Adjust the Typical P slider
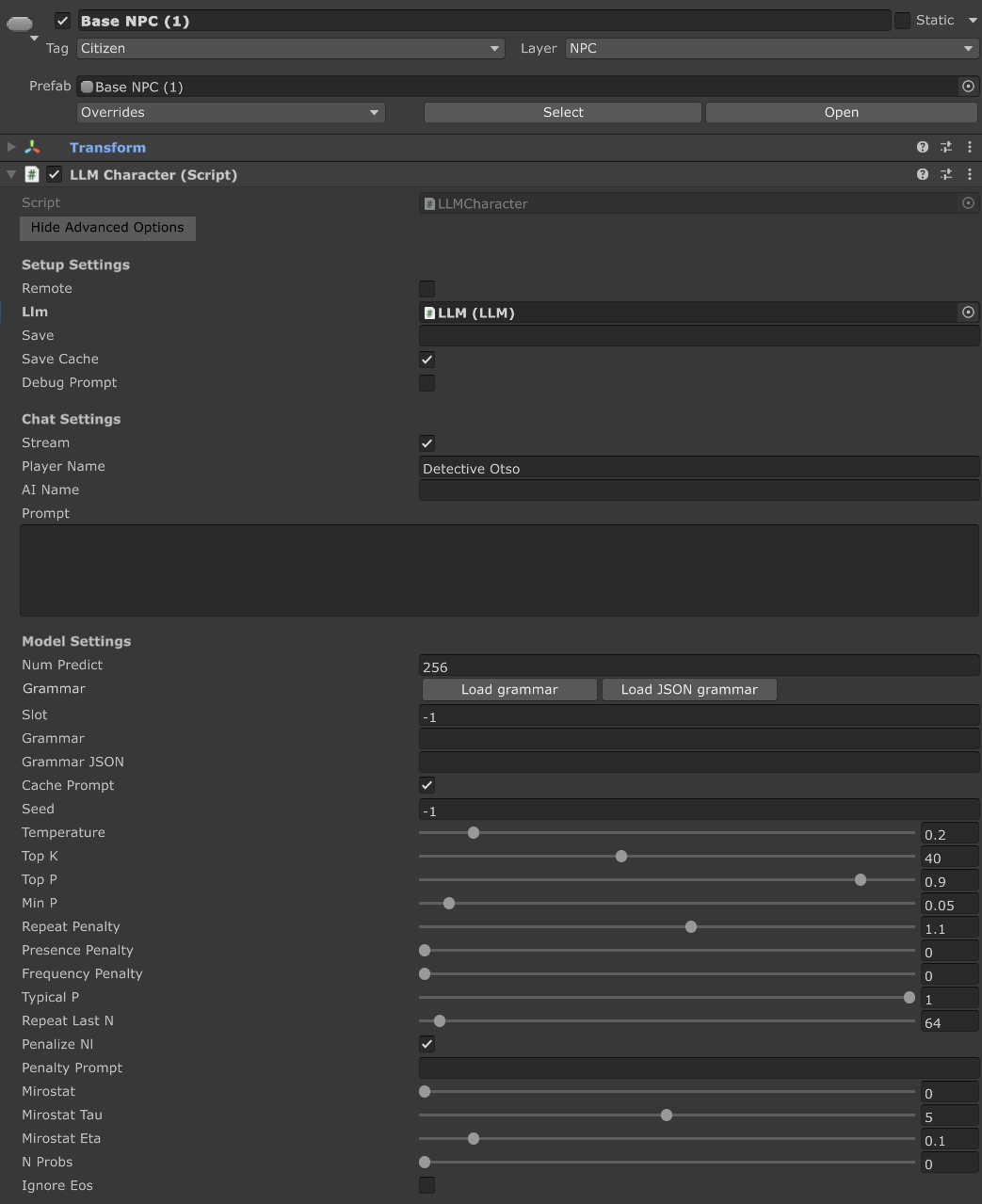This screenshot has height=1204, width=982. click(x=667, y=998)
